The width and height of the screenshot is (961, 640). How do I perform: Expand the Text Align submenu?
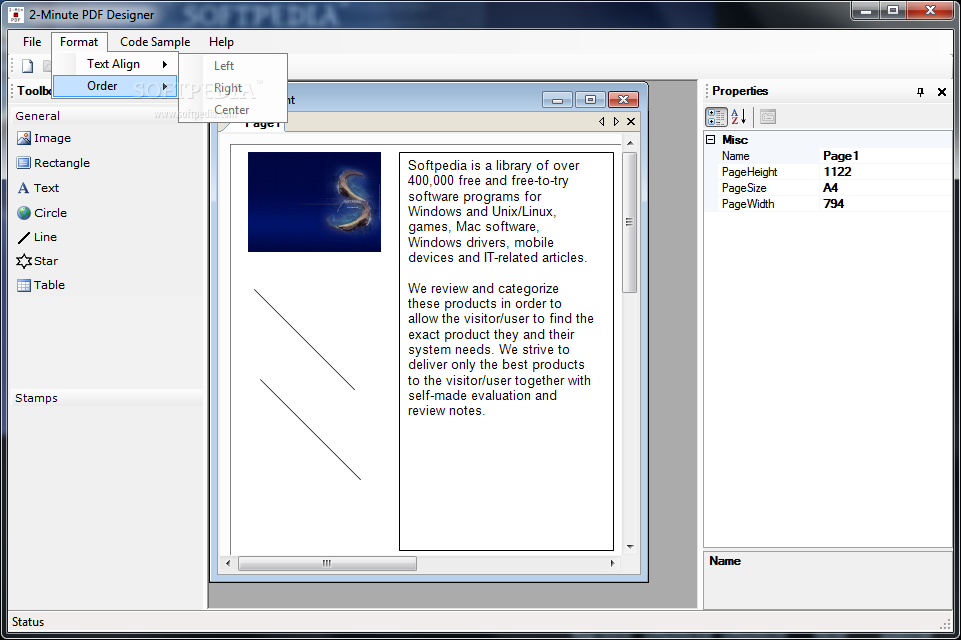coord(115,64)
